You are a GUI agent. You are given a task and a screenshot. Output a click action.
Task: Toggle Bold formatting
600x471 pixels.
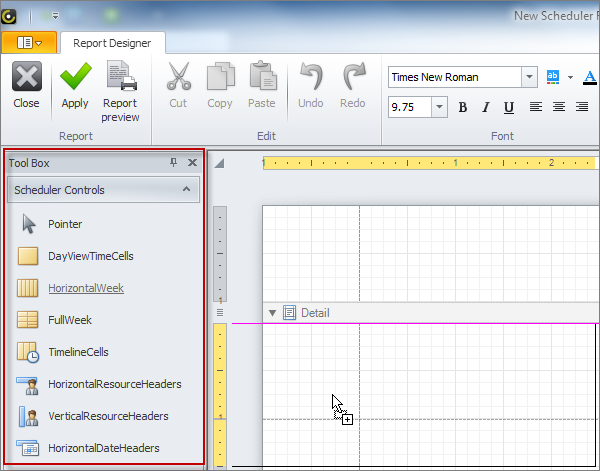pos(463,107)
